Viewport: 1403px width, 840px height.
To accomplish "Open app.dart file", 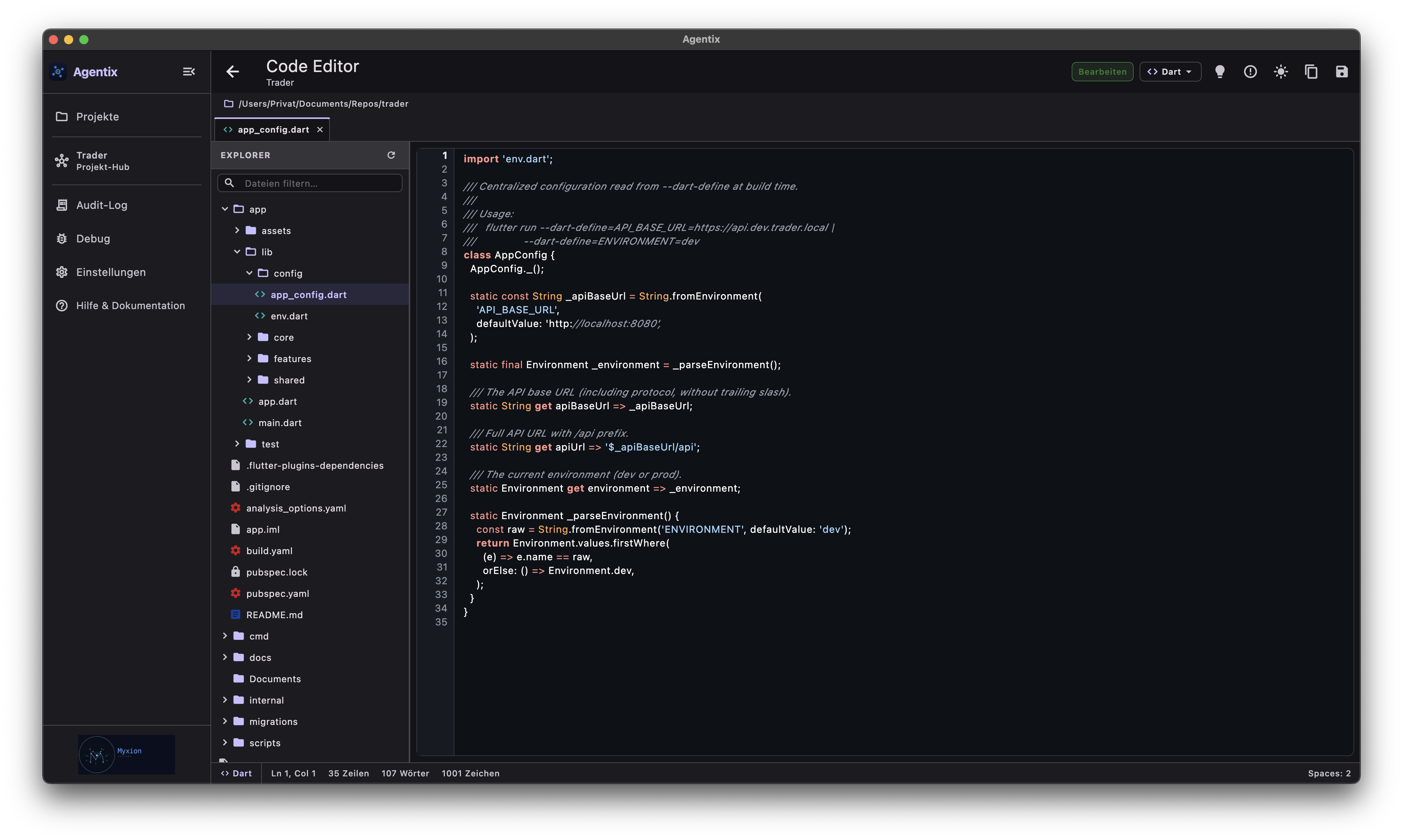I will (310, 402).
